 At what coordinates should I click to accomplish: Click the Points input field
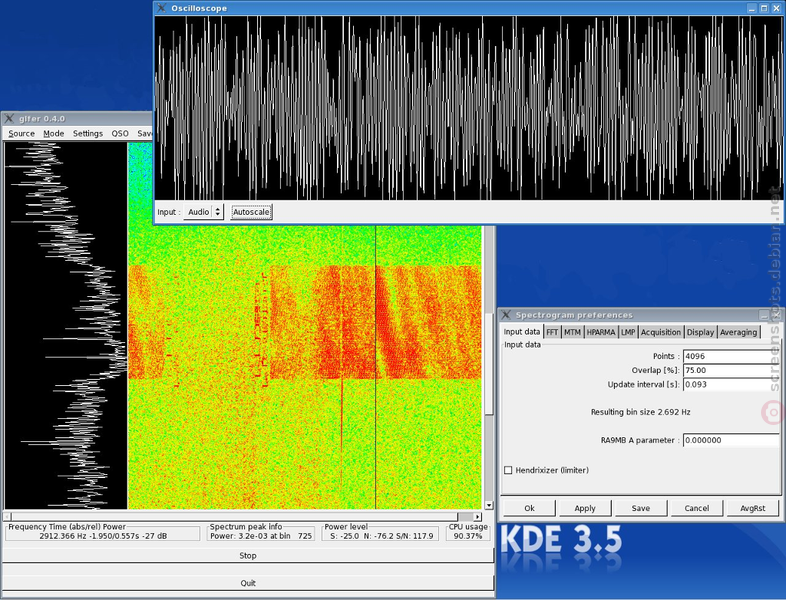pos(731,356)
